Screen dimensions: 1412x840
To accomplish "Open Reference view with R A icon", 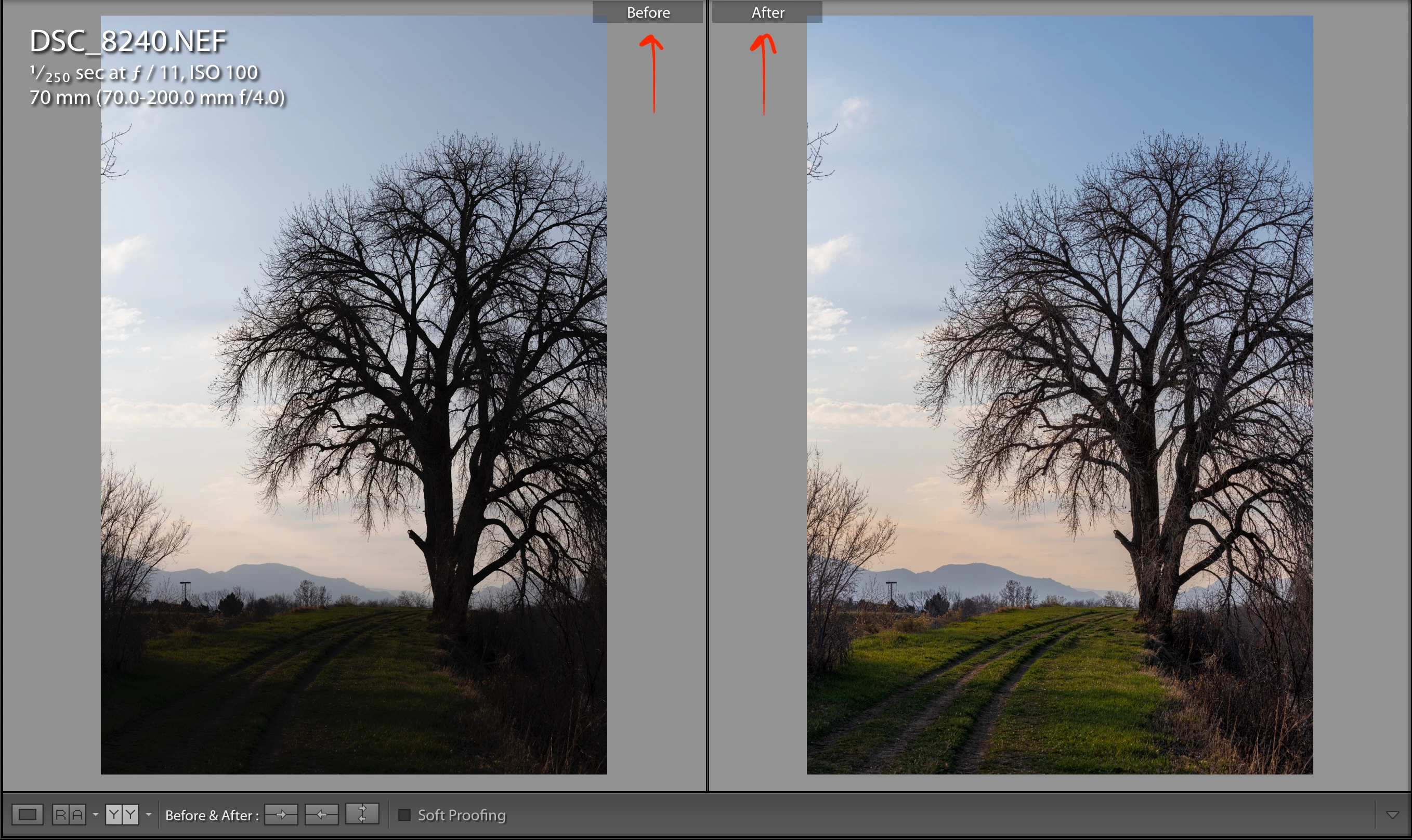I will 69,815.
